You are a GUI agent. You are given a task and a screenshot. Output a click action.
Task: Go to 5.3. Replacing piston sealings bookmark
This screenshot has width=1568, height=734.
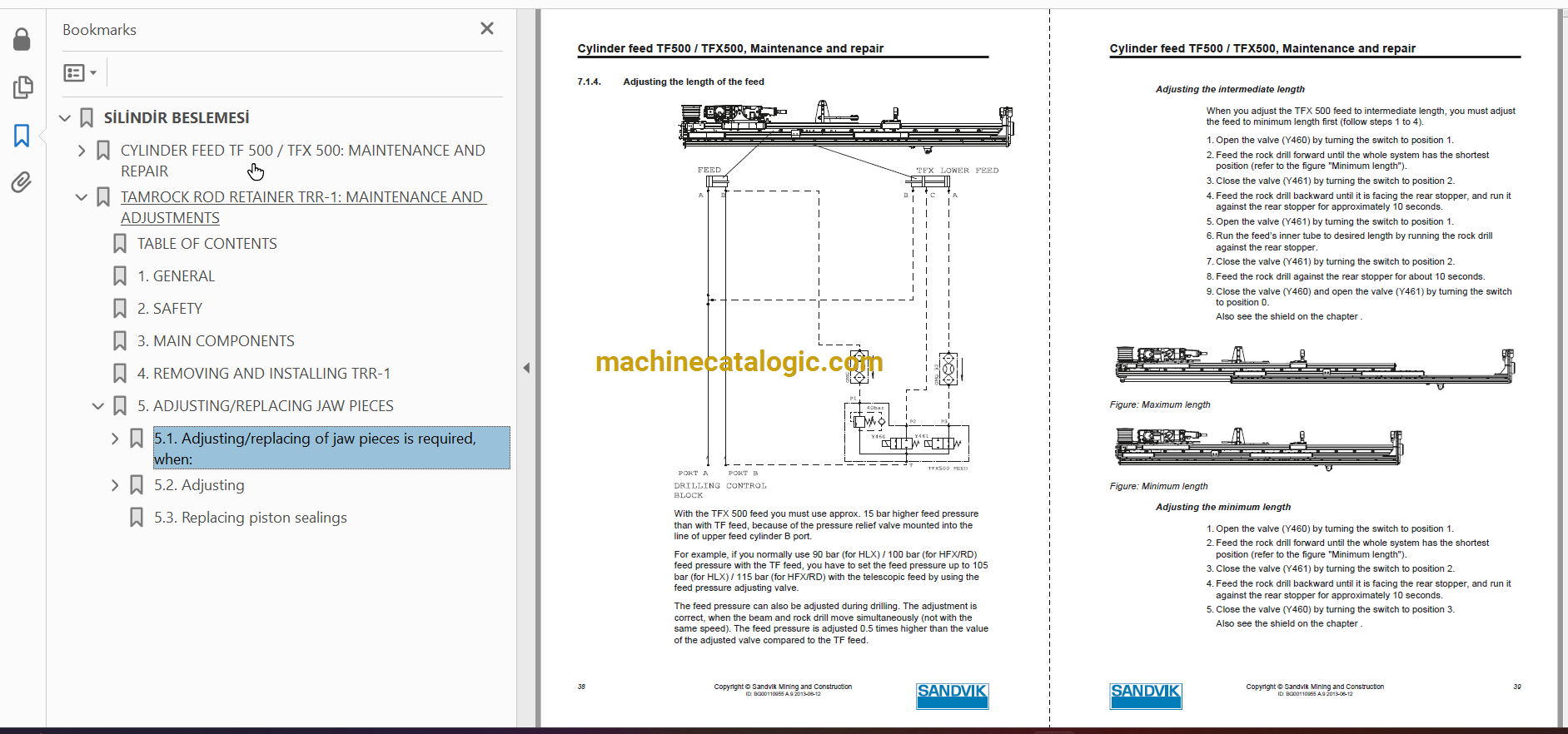251,518
